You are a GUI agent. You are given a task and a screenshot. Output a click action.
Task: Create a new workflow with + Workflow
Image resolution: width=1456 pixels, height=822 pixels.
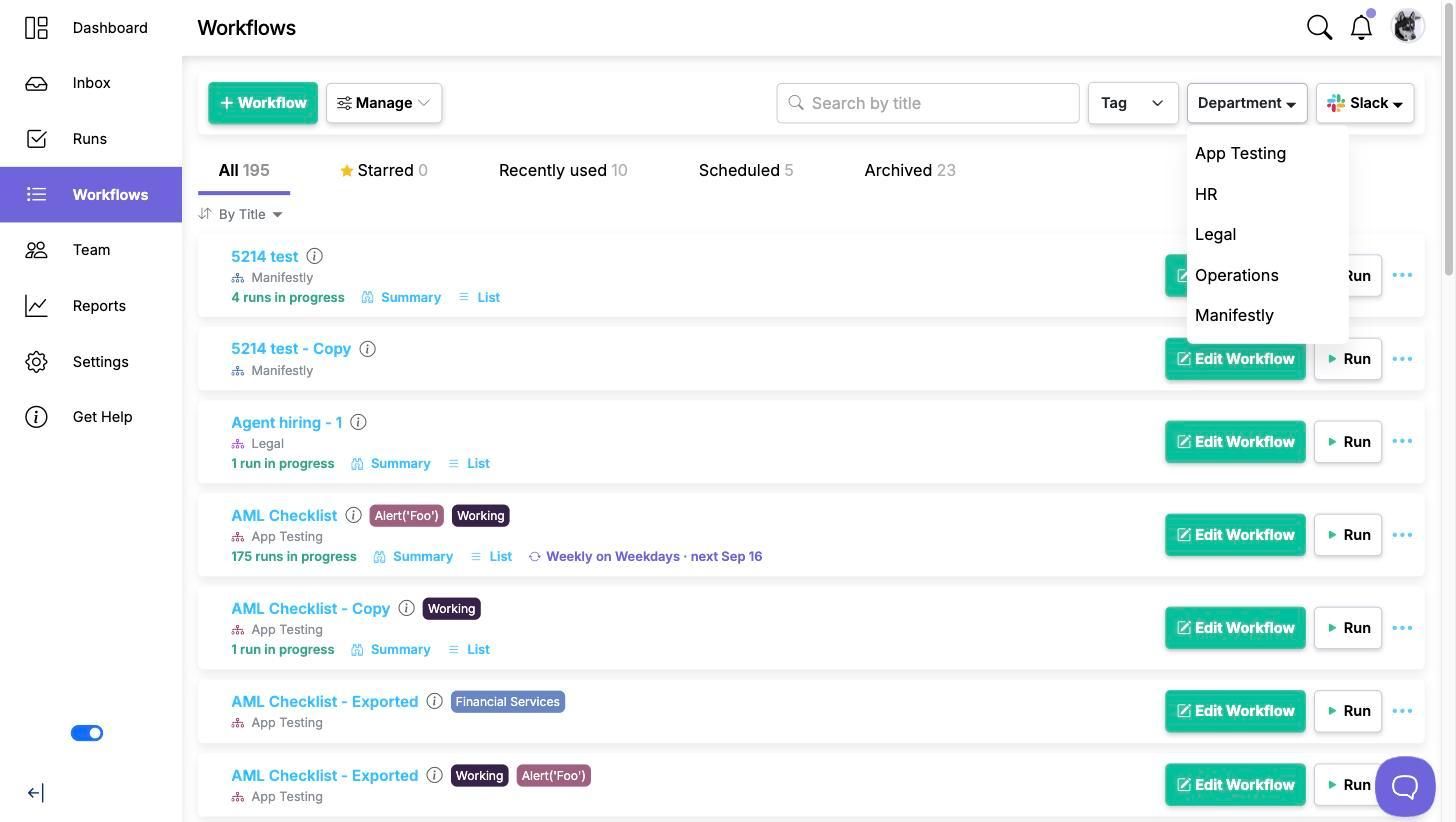coord(263,103)
